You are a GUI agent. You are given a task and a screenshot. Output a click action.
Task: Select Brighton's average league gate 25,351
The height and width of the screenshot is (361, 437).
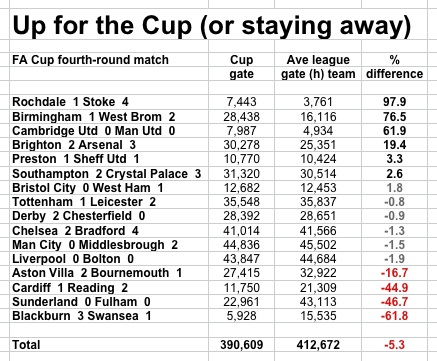click(x=318, y=145)
